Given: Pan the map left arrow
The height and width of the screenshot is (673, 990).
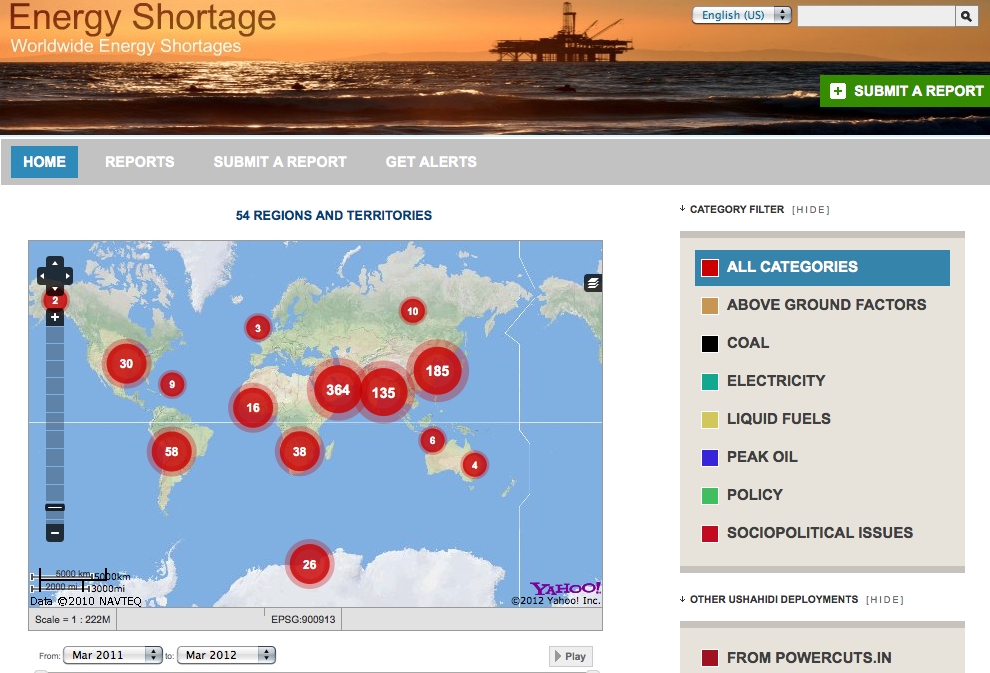Looking at the screenshot, I should tap(42, 276).
